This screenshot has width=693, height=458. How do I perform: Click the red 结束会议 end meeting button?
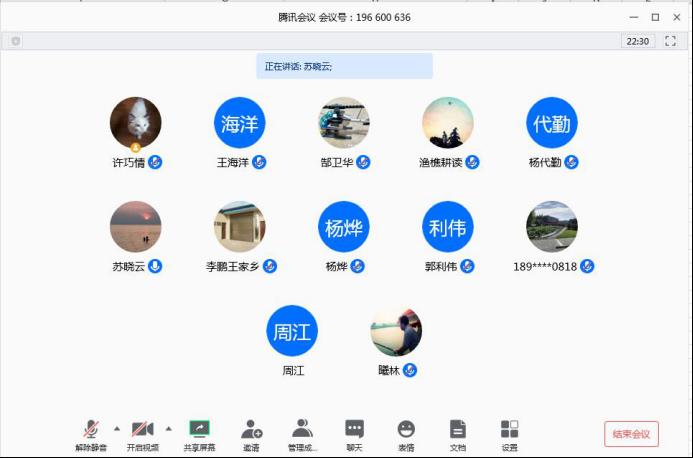(x=631, y=434)
